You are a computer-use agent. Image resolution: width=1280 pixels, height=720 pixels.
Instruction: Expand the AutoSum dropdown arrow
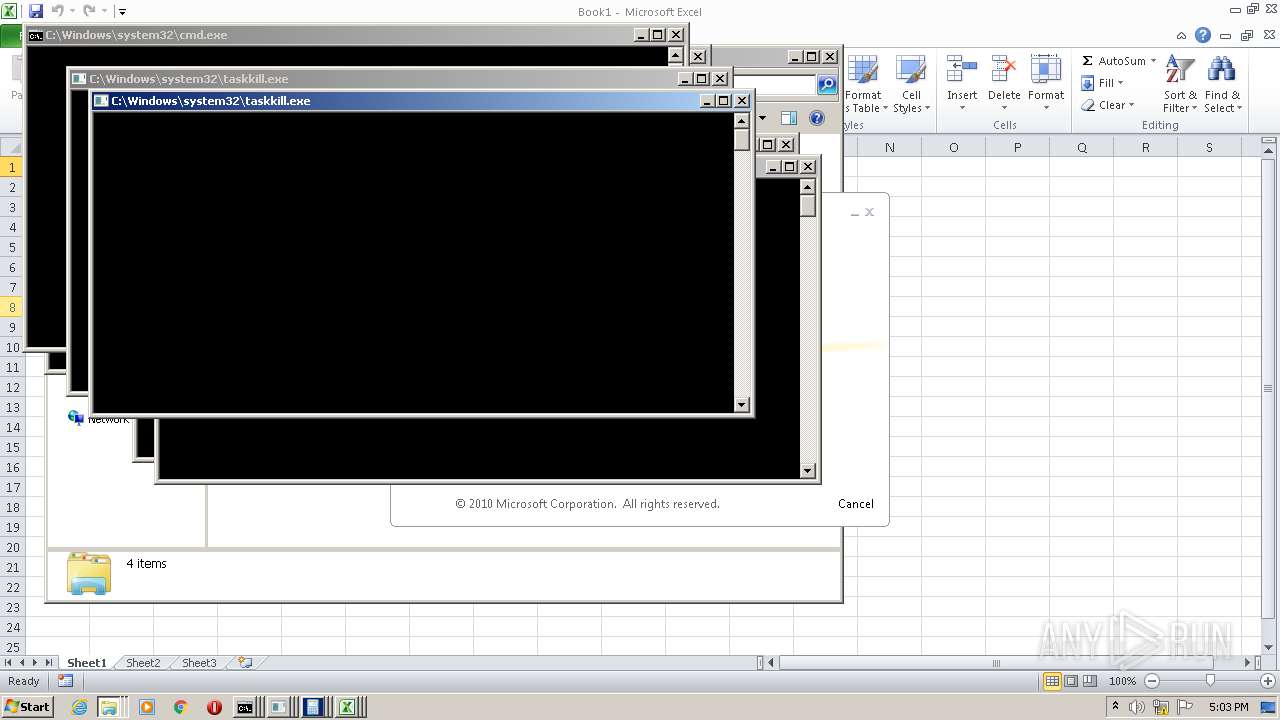point(1153,61)
